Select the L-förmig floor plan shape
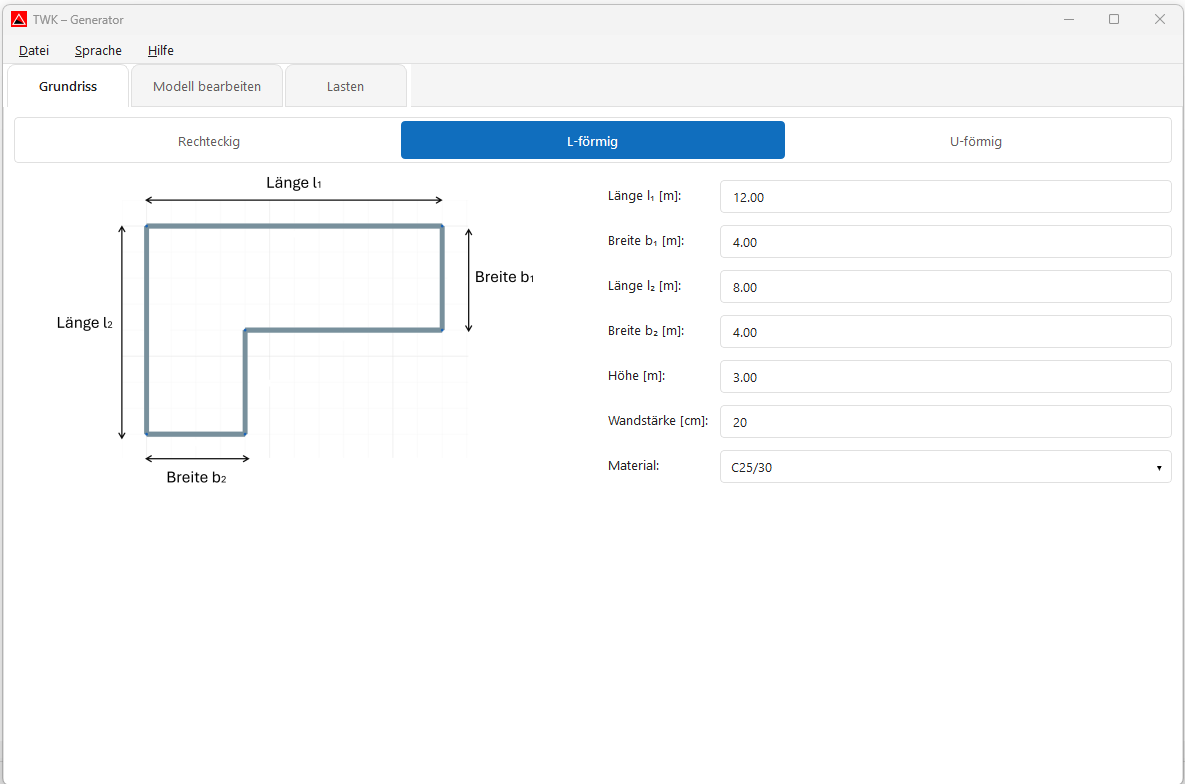 point(592,141)
